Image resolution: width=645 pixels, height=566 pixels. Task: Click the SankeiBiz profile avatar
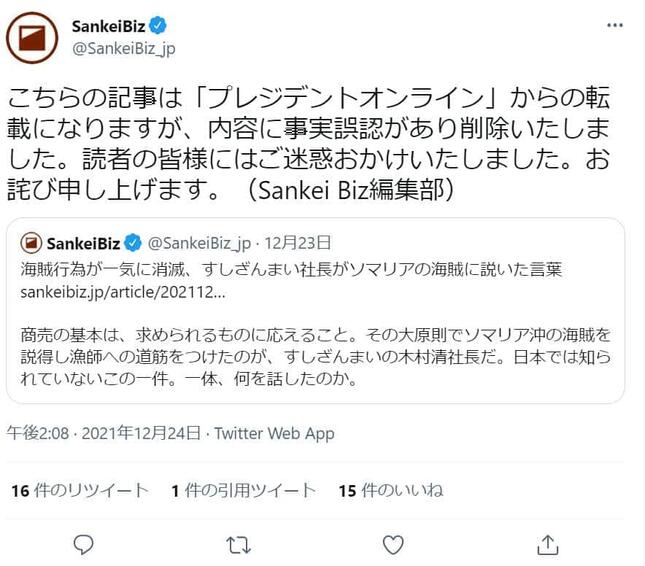point(32,38)
